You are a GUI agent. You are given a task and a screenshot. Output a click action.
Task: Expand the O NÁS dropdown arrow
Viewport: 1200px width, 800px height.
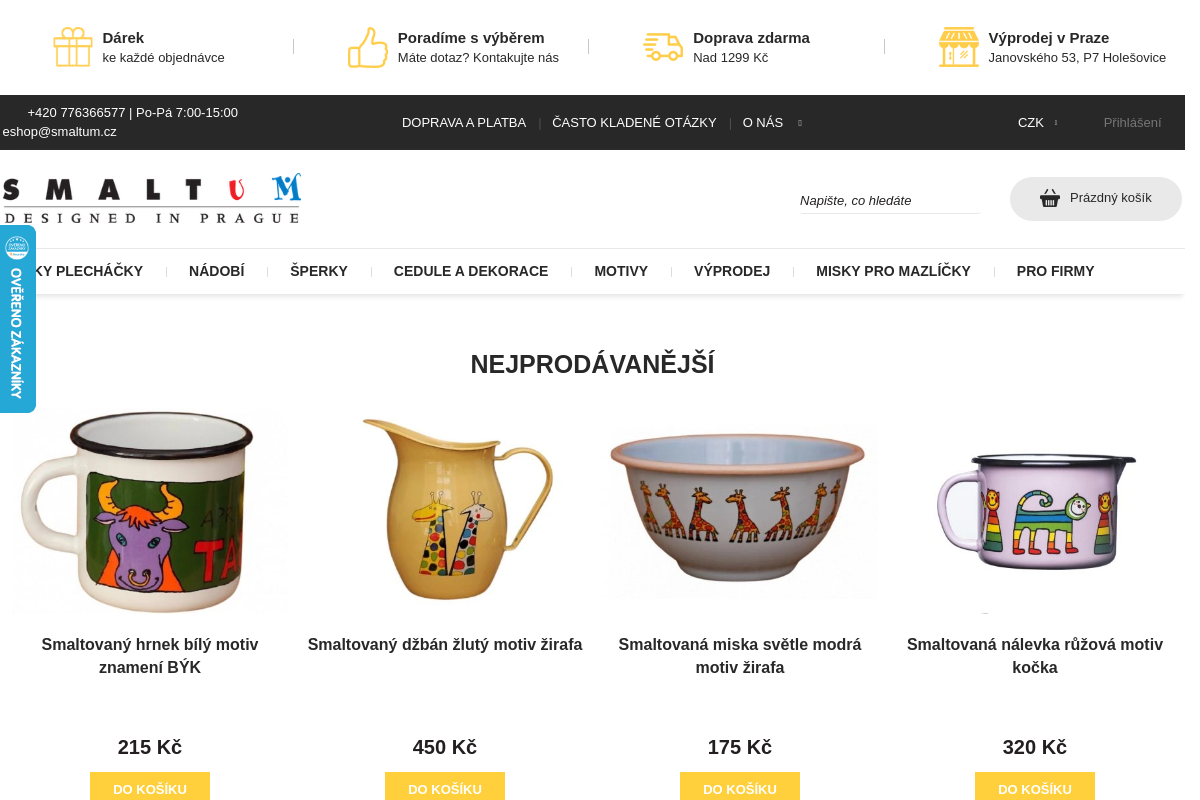coord(800,123)
